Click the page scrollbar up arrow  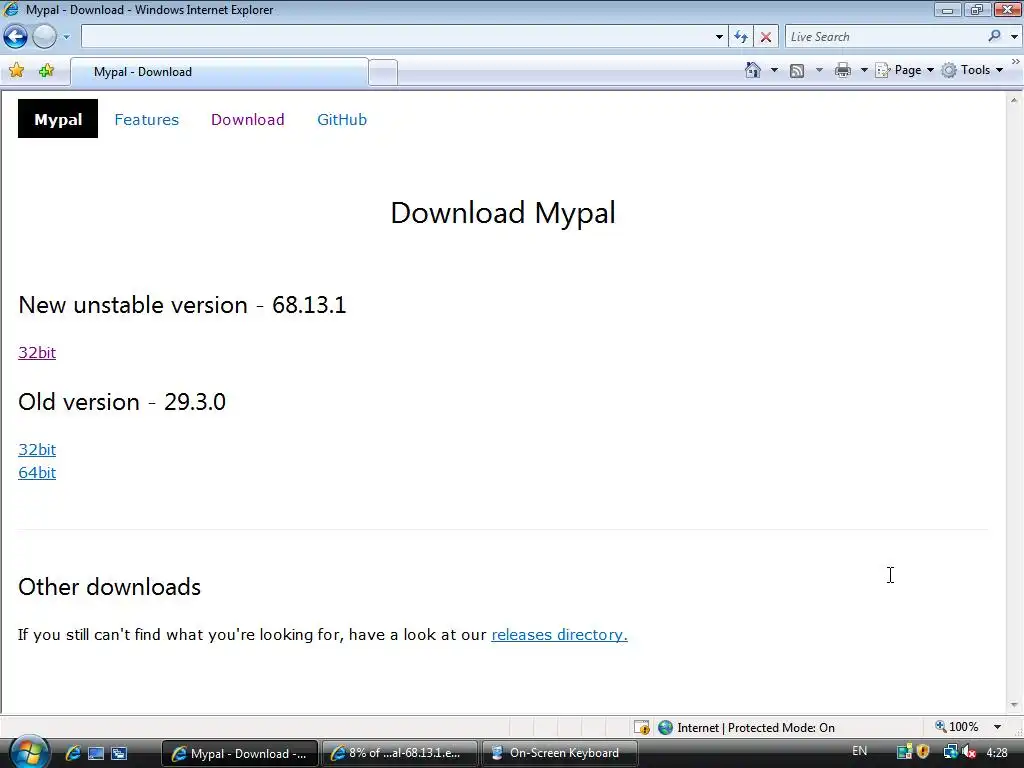click(1014, 100)
